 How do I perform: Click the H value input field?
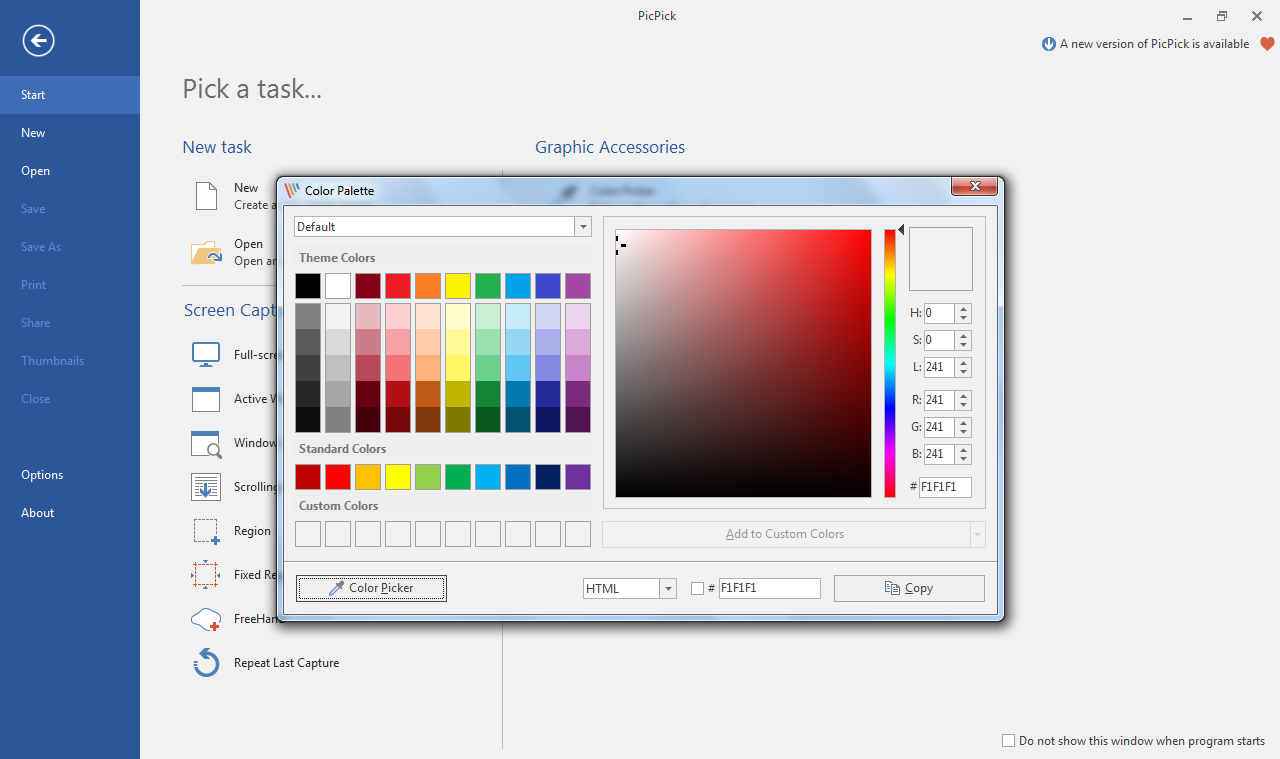coord(939,314)
